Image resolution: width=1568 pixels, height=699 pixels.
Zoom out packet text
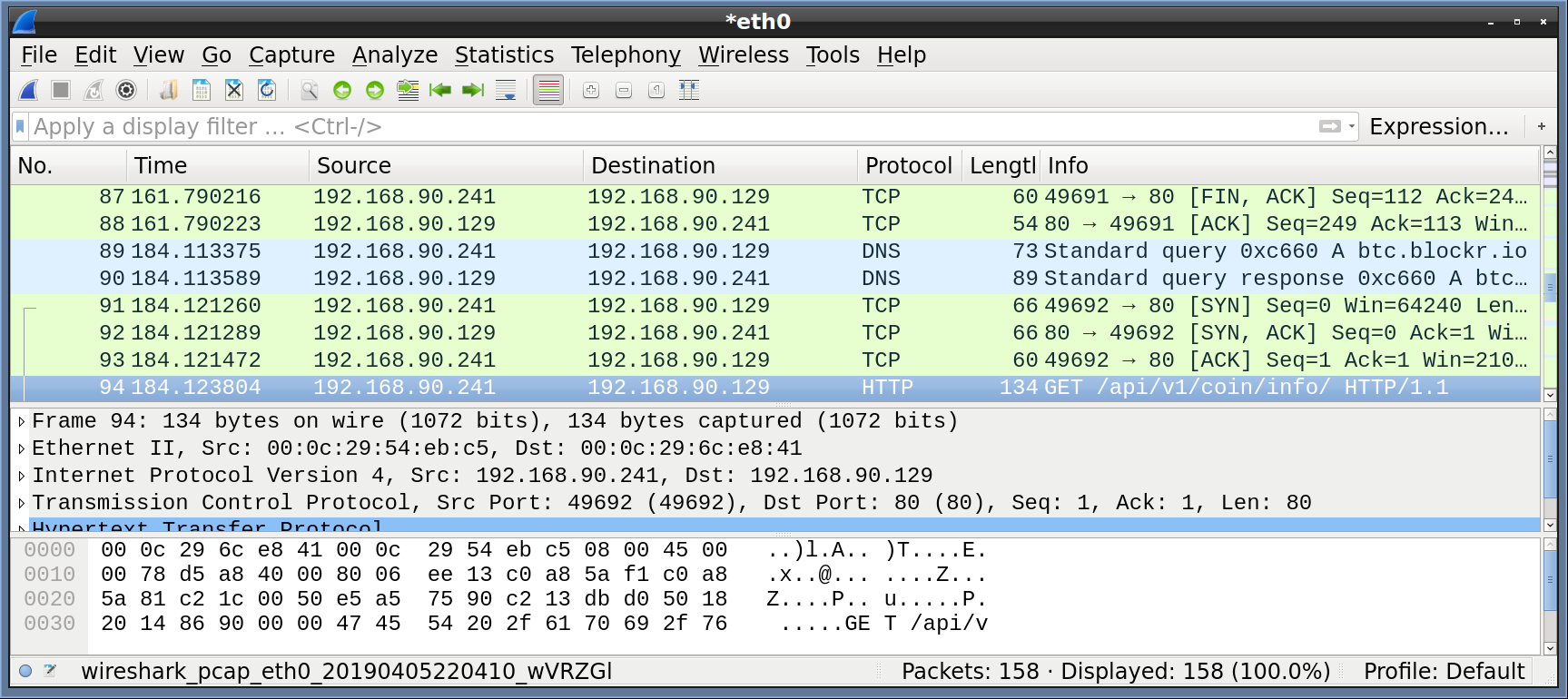624,90
